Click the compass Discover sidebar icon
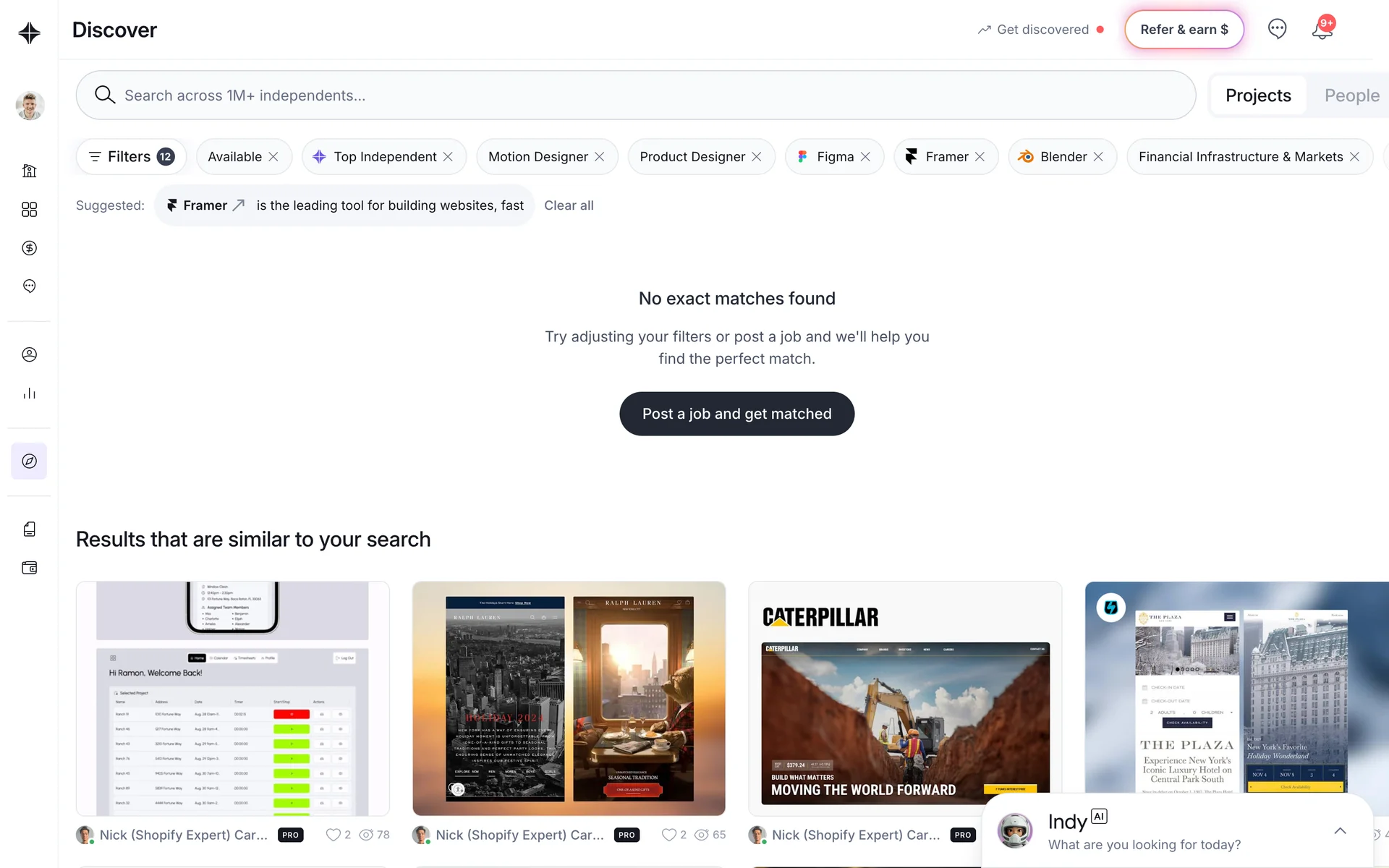Image resolution: width=1389 pixels, height=868 pixels. click(29, 461)
